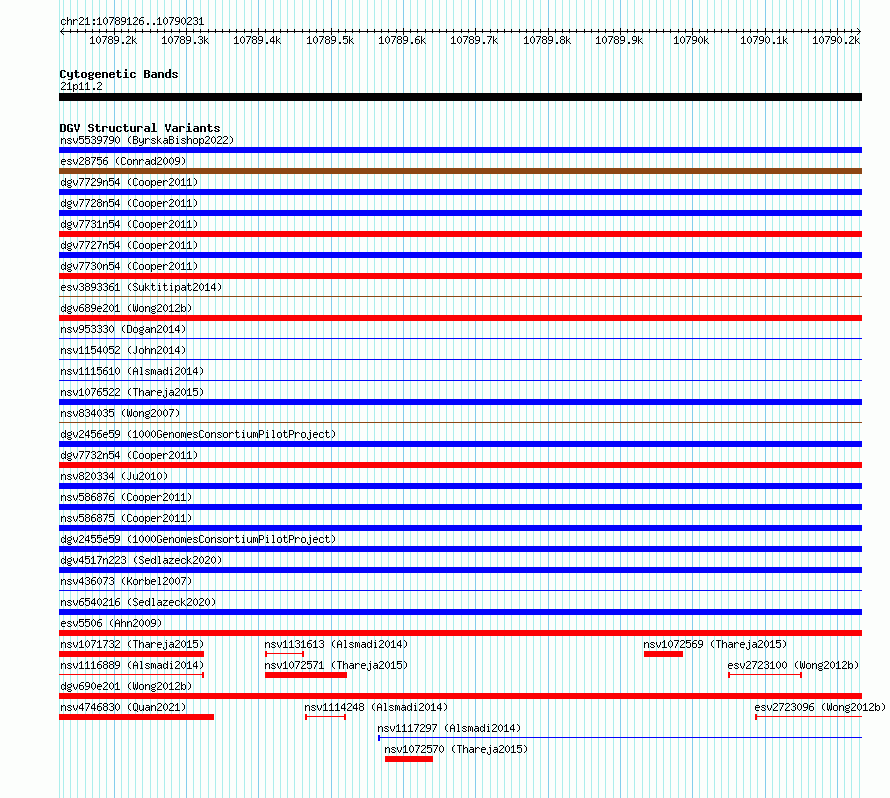
Task: Click the 10789.2k ruler tick label
Action: point(113,40)
